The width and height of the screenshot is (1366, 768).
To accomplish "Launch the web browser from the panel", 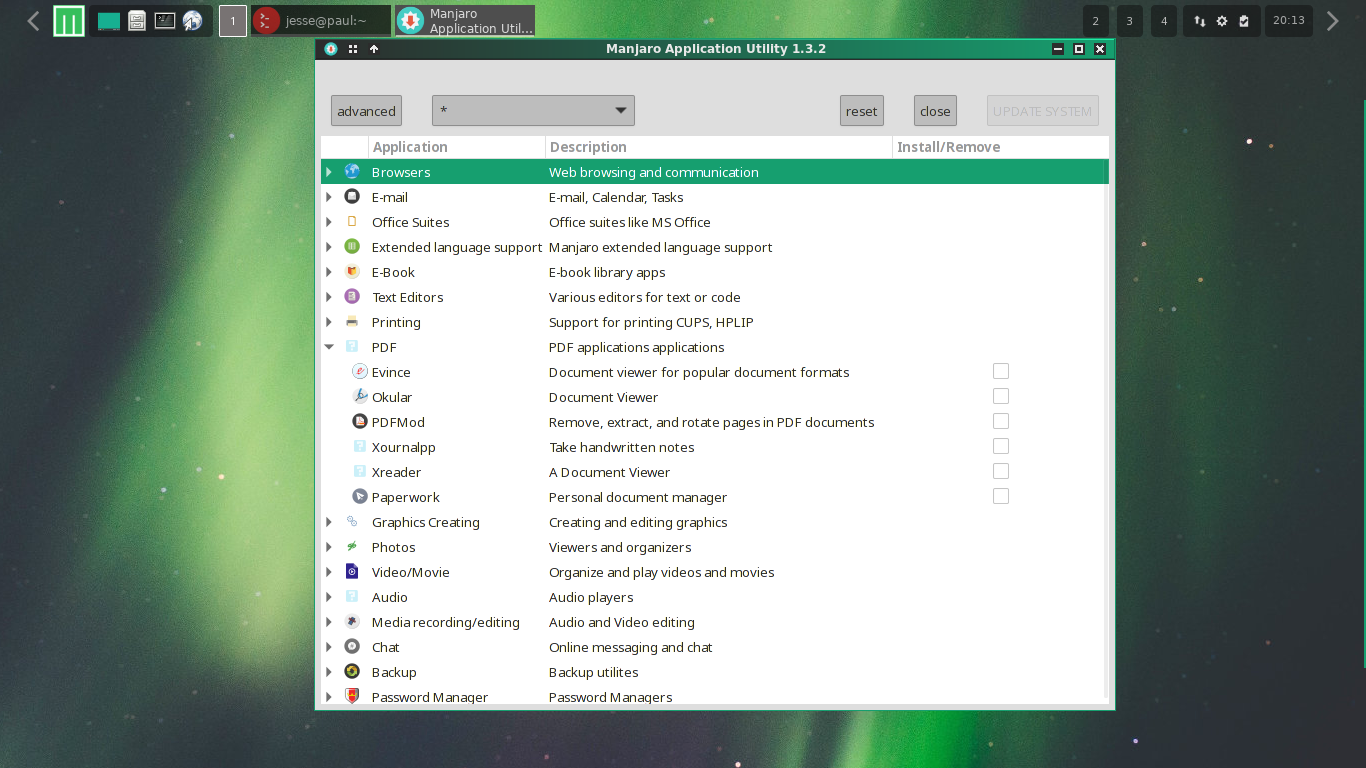I will tap(193, 21).
